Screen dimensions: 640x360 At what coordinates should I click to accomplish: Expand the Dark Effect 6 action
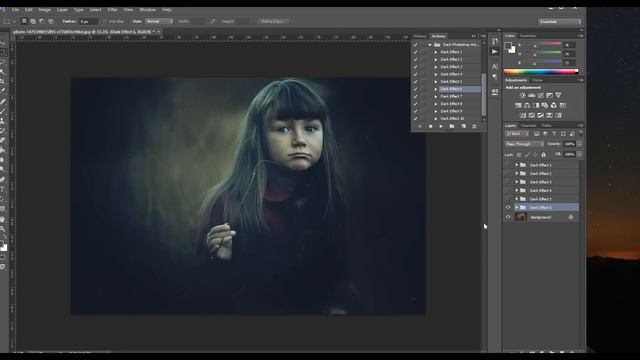[436, 89]
